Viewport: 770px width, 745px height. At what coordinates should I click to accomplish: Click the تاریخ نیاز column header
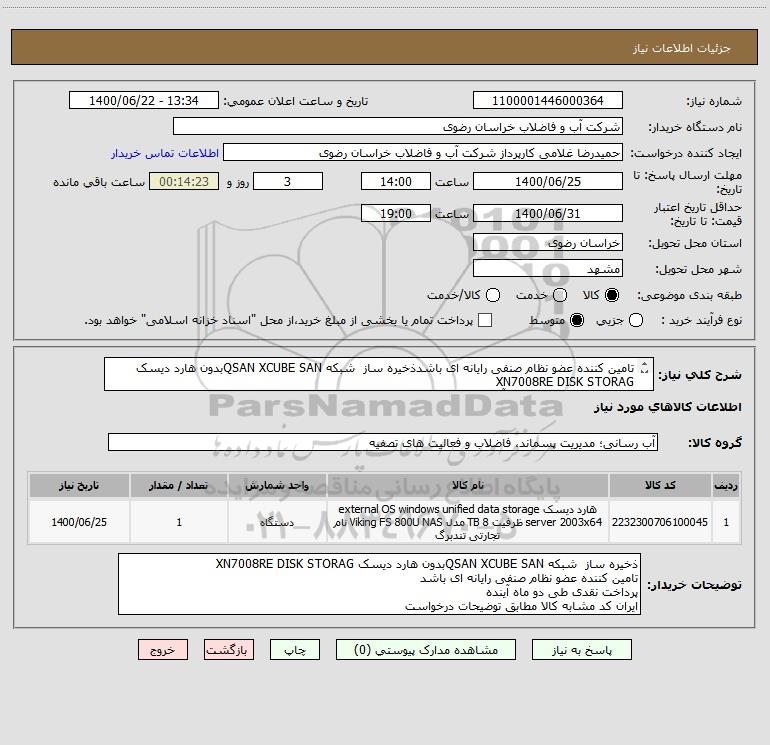[79, 485]
